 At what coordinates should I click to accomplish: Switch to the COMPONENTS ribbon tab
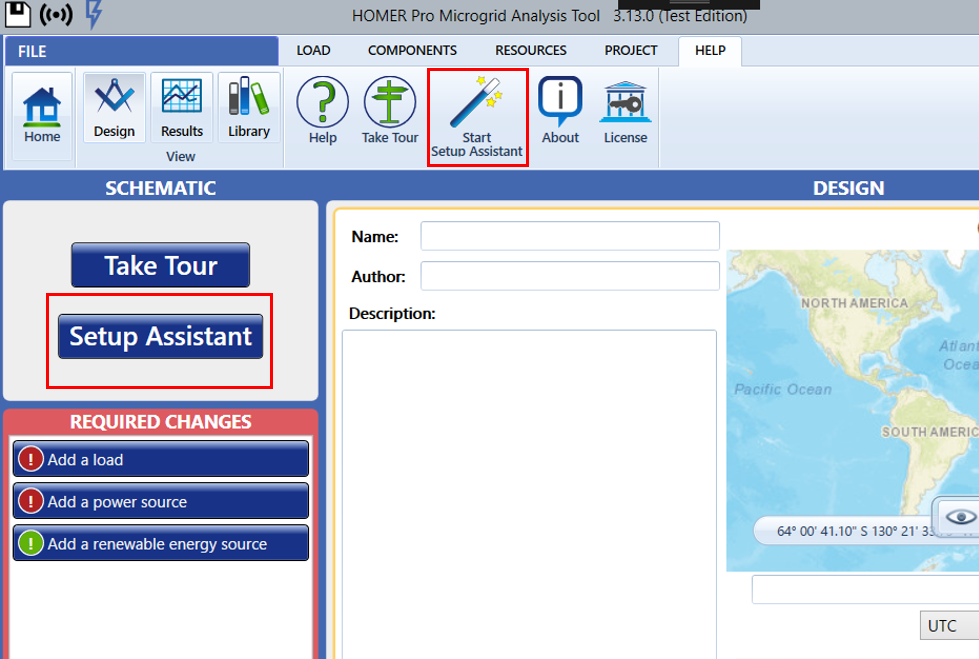(x=412, y=50)
